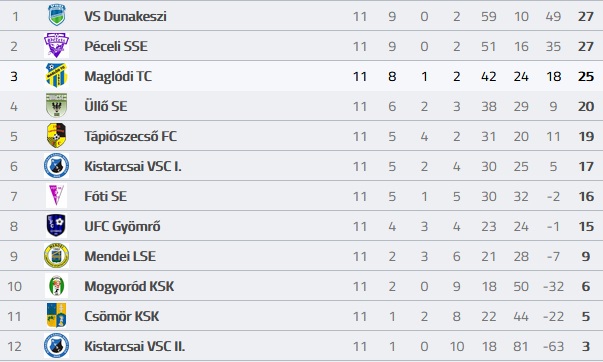Select the Mogyoród KSK green logo

[x=57, y=285]
